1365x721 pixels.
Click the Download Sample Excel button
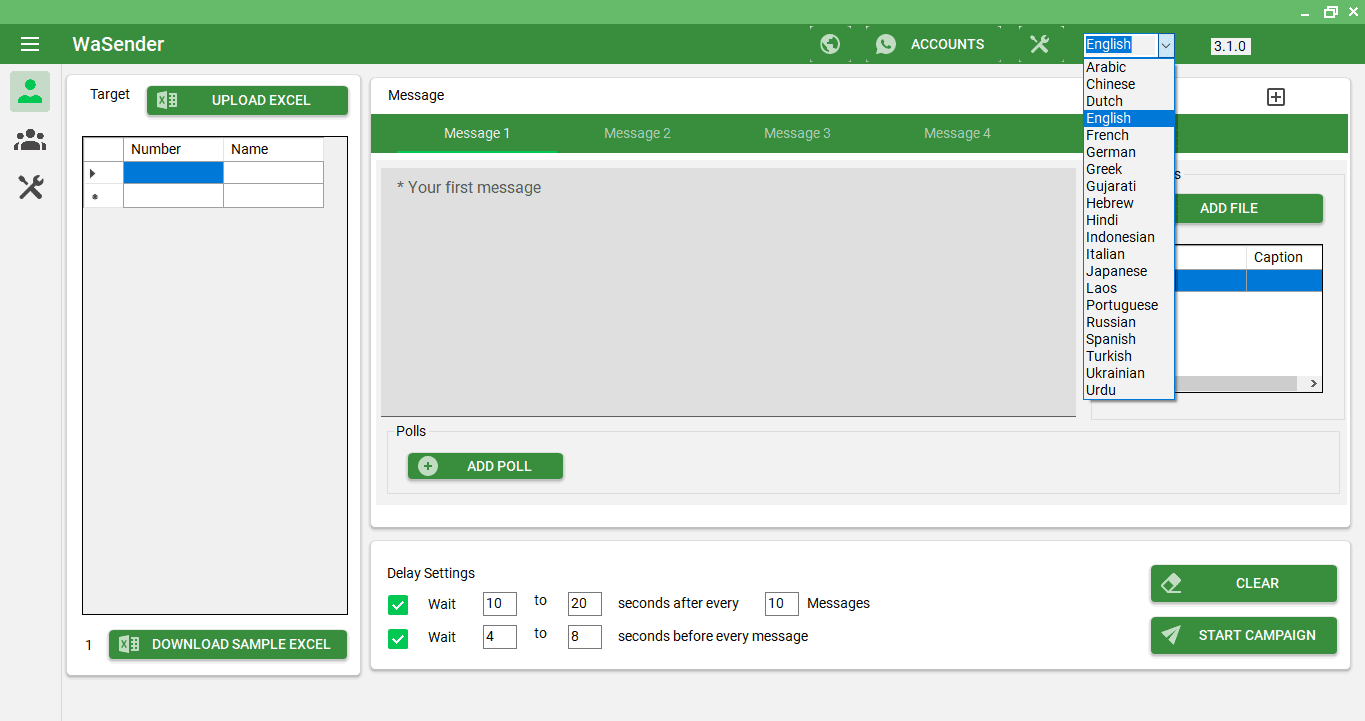(x=228, y=644)
